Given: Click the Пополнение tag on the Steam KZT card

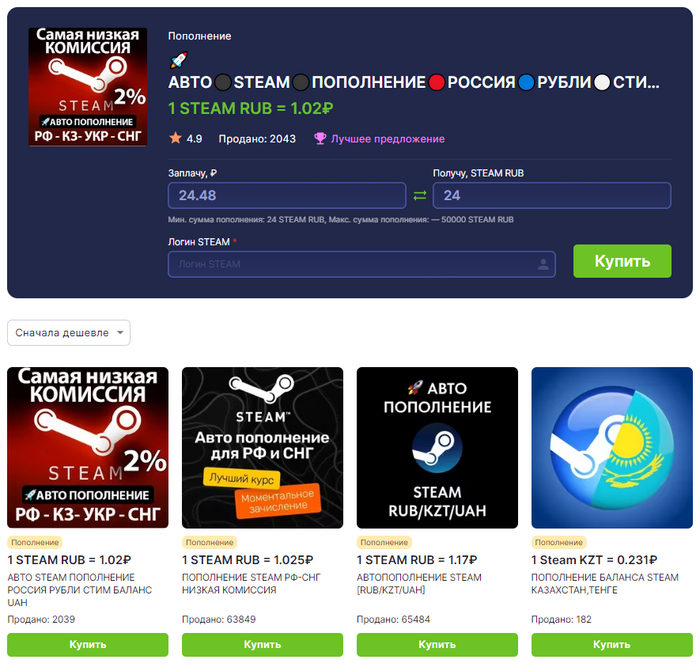Looking at the screenshot, I should tap(558, 542).
